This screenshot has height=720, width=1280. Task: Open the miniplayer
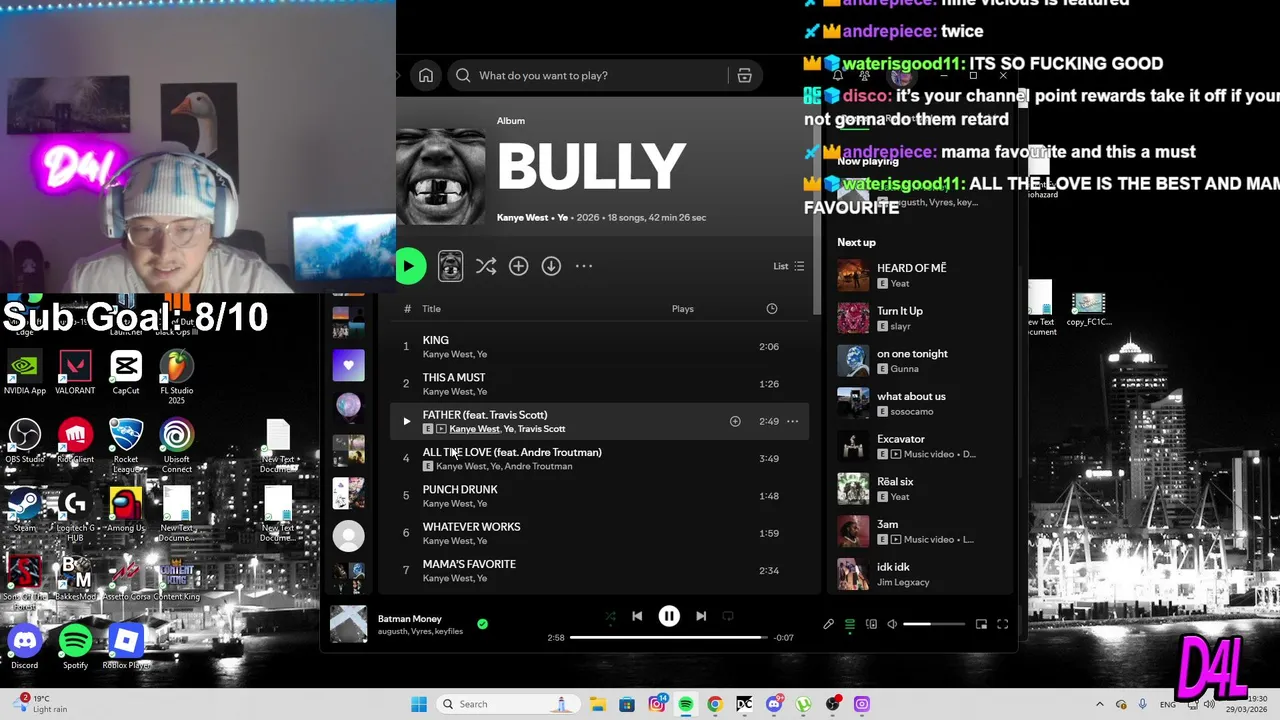click(x=981, y=624)
